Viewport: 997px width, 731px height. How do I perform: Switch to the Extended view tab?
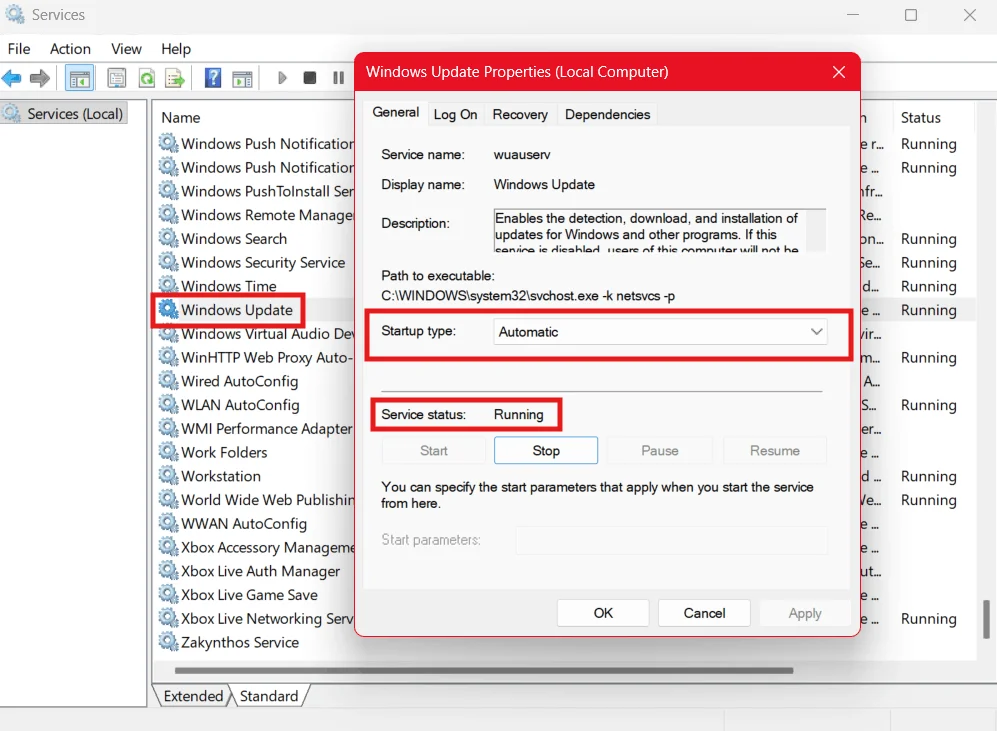[193, 696]
